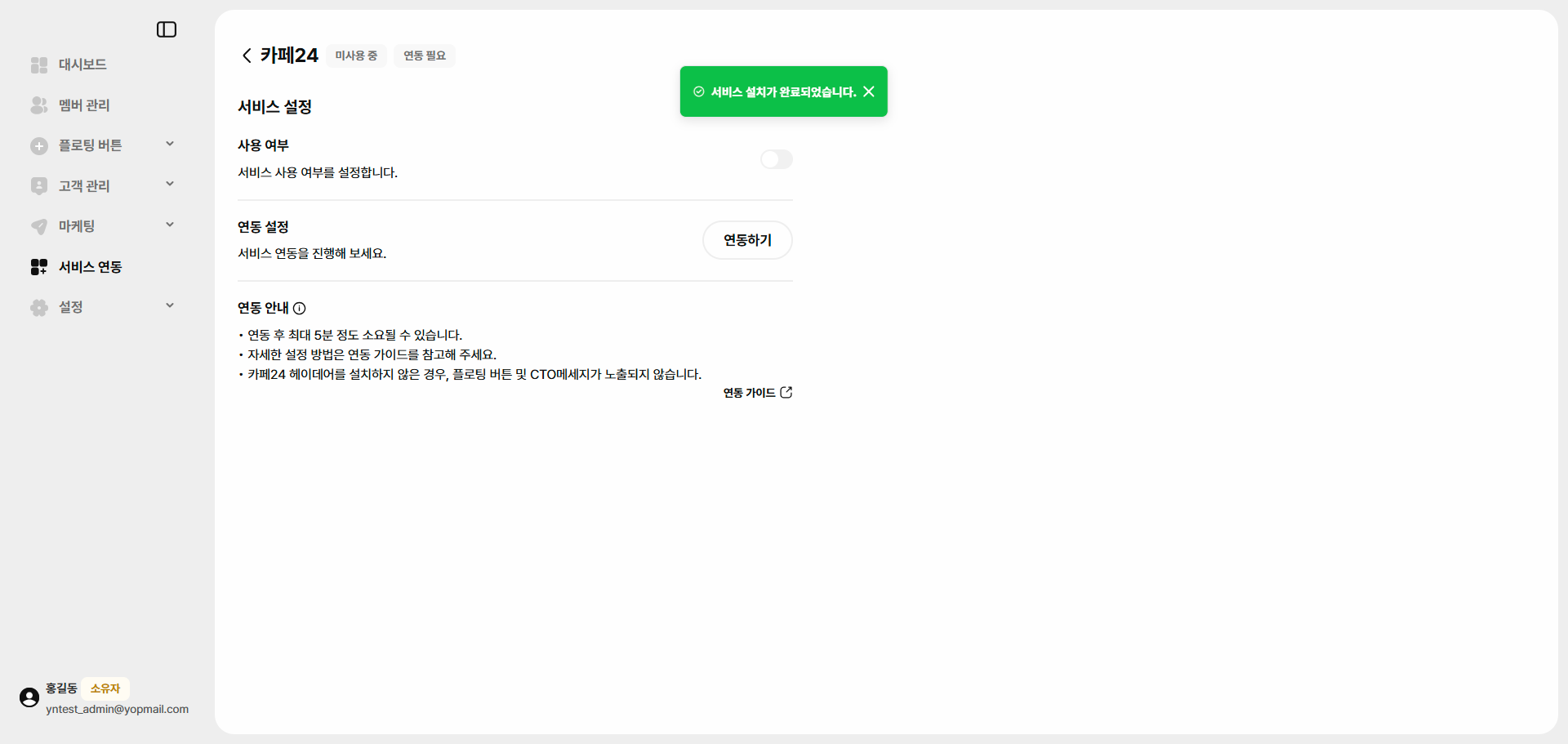Image resolution: width=1568 pixels, height=744 pixels.
Task: Toggle the 사용 여부 switch on
Action: coord(777,159)
